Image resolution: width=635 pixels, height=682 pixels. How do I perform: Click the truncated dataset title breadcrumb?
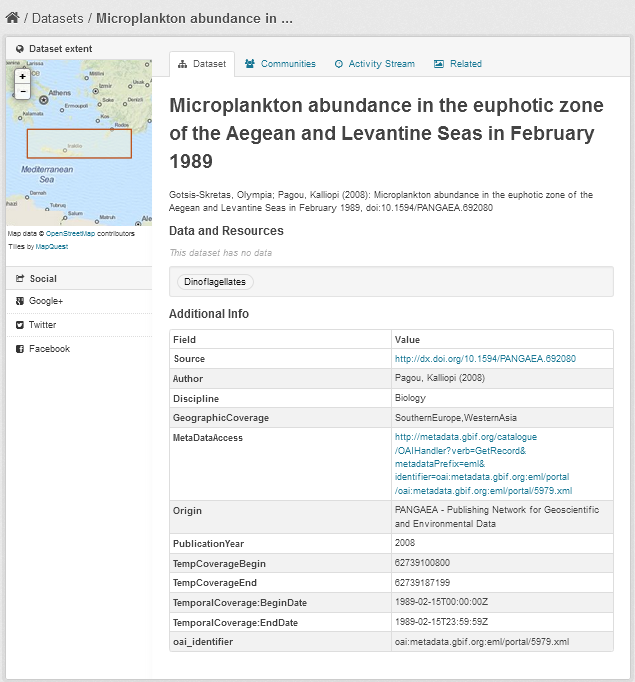point(194,18)
